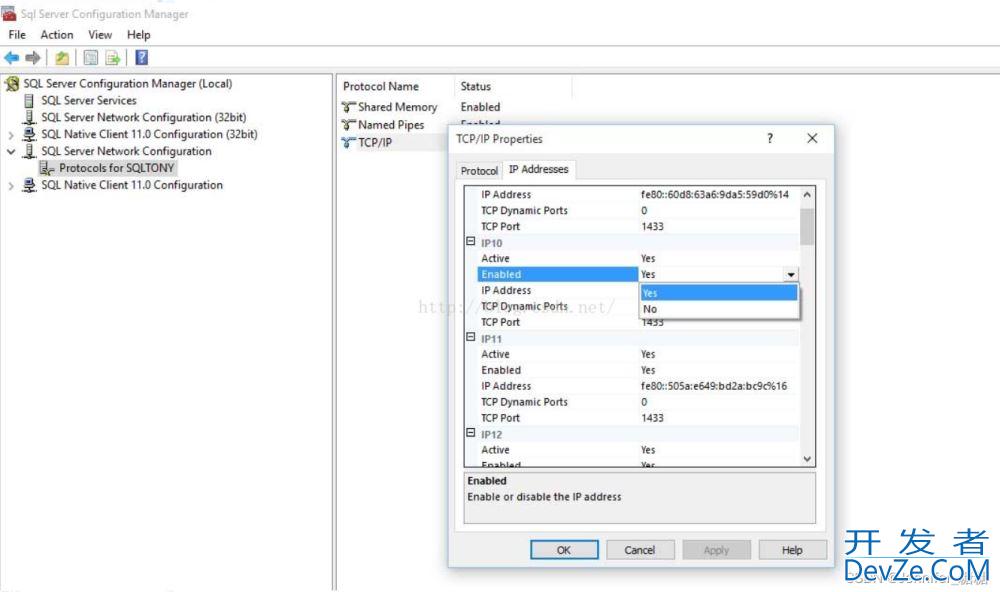The width and height of the screenshot is (1000, 592).
Task: Click the Forward arrow toolbar icon
Action: [33, 58]
